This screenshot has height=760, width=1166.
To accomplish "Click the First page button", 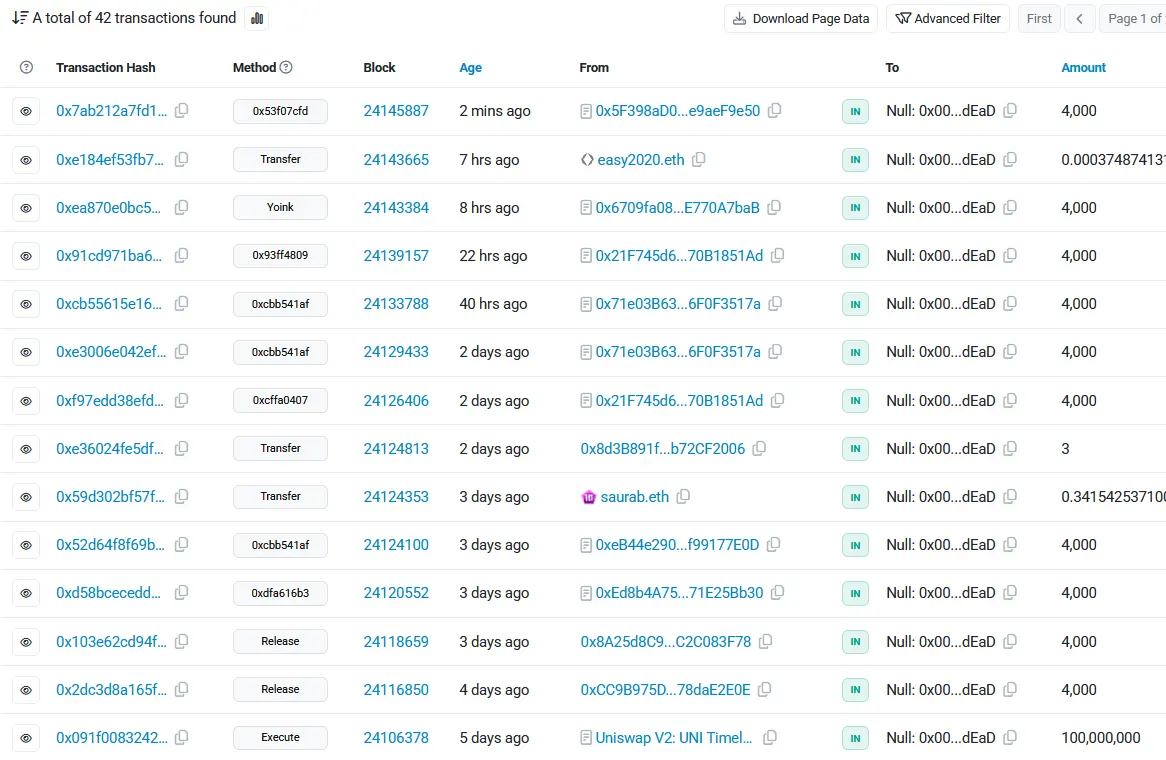I will point(1039,19).
